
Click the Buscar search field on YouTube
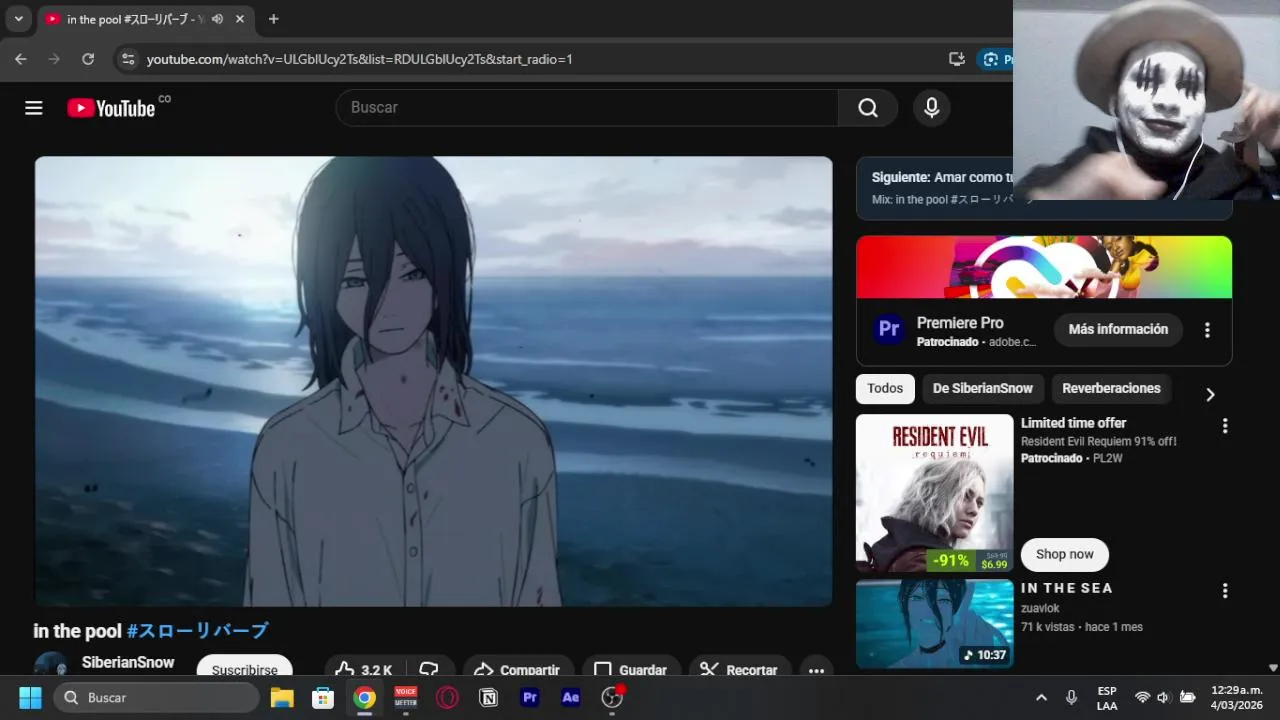(x=587, y=108)
